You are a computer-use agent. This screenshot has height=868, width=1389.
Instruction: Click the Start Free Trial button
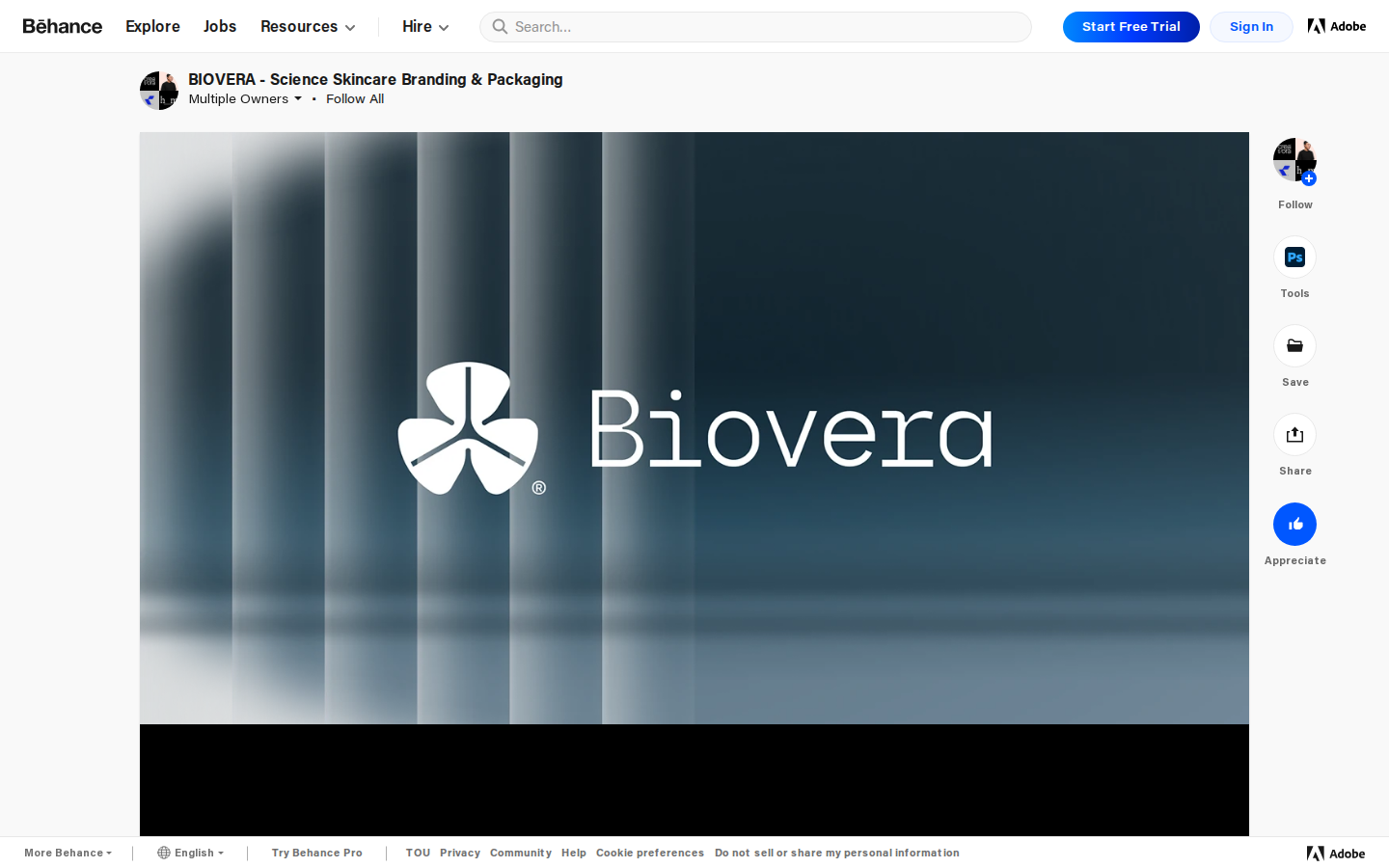click(x=1130, y=26)
